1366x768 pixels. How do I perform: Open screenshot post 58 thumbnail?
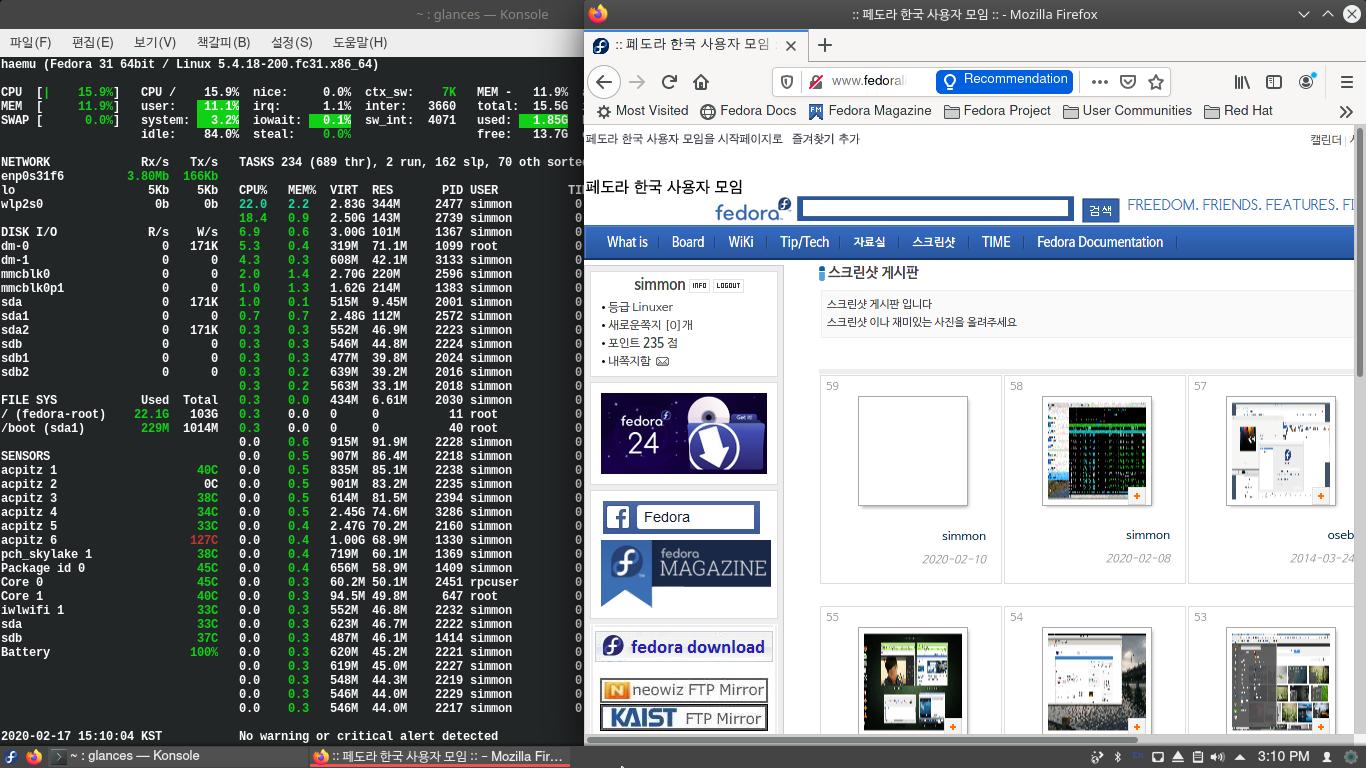(x=1097, y=451)
